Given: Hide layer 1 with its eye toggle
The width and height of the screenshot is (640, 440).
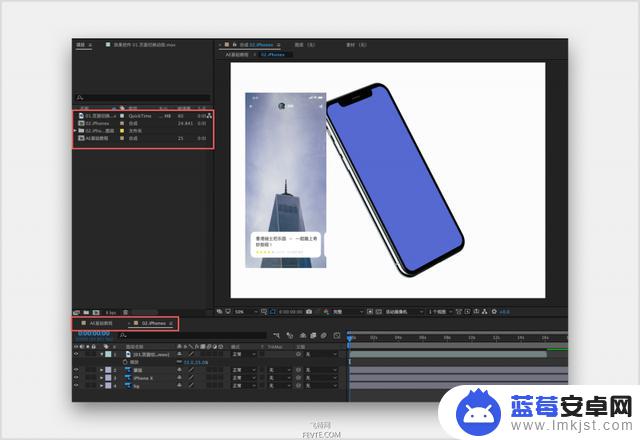Looking at the screenshot, I should (76, 354).
